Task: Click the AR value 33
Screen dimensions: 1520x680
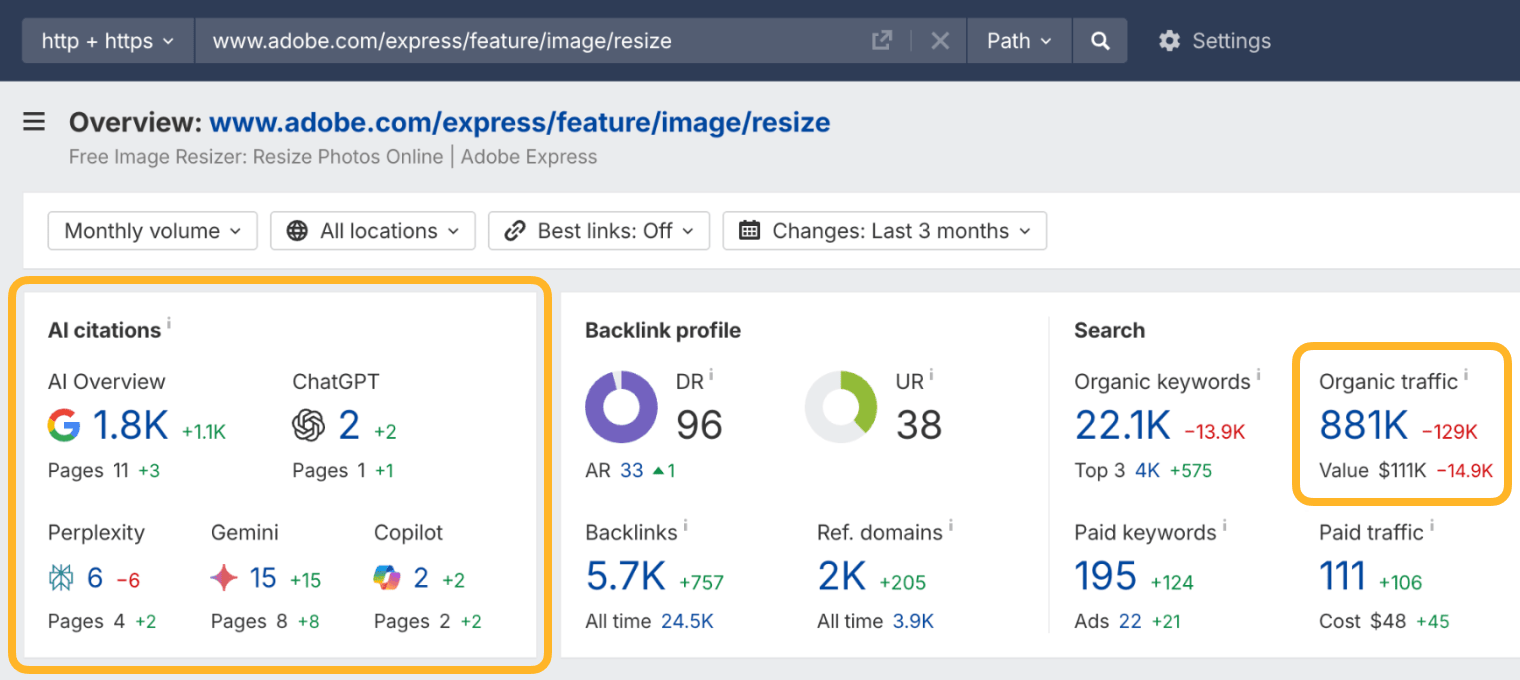Action: 632,470
